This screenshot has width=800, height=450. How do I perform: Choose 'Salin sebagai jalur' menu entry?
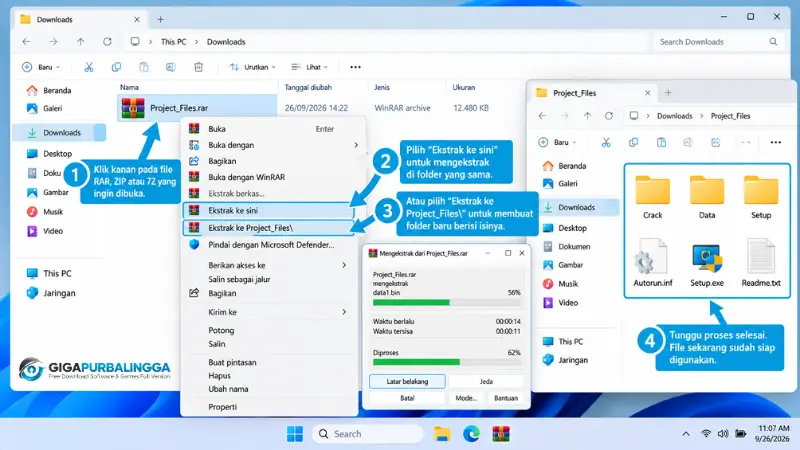click(269, 279)
